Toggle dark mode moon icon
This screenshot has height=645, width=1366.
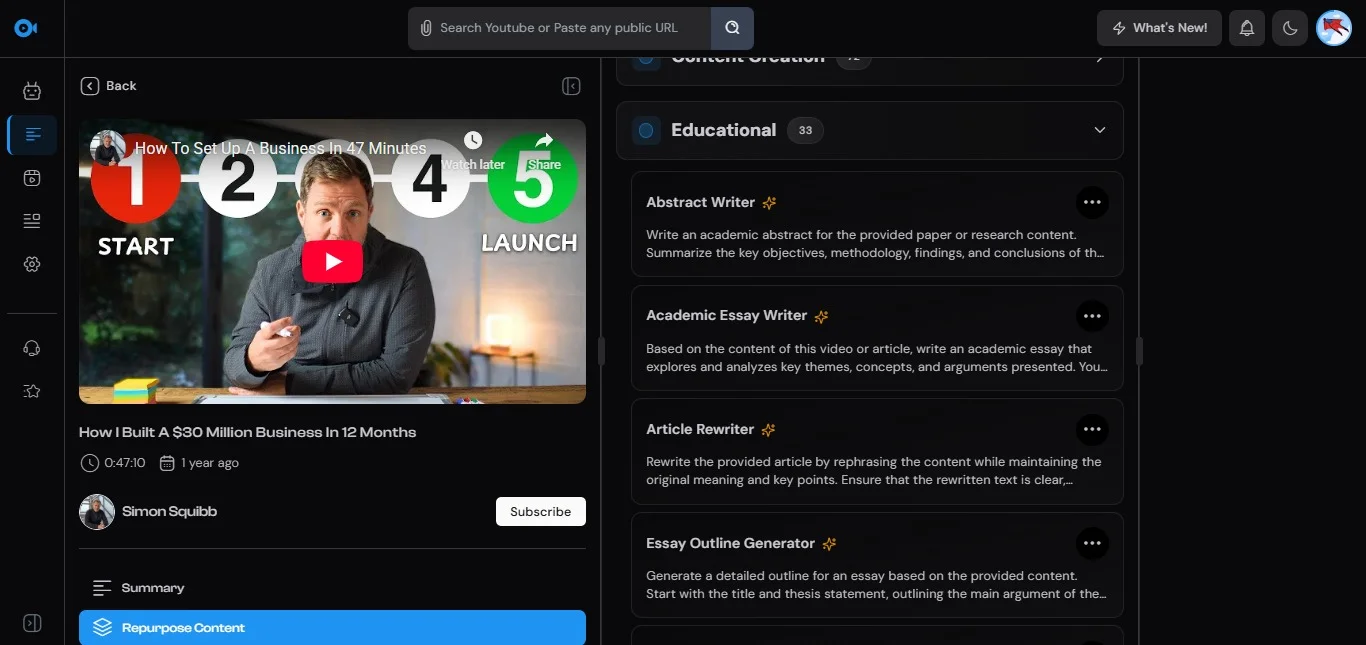(1290, 28)
